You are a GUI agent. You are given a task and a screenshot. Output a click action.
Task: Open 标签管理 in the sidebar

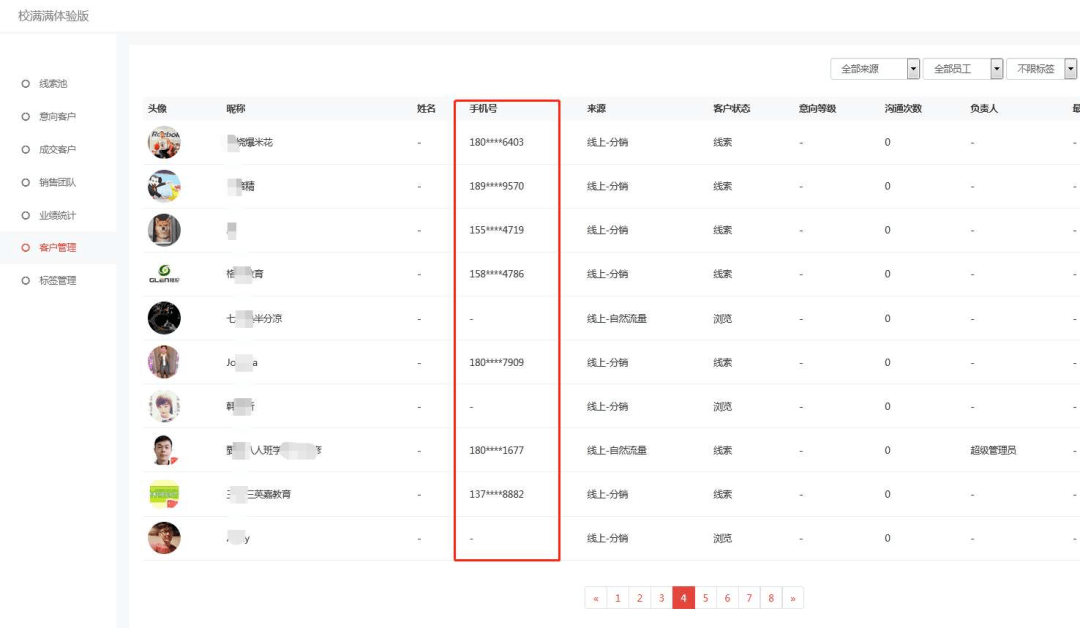[x=57, y=281]
